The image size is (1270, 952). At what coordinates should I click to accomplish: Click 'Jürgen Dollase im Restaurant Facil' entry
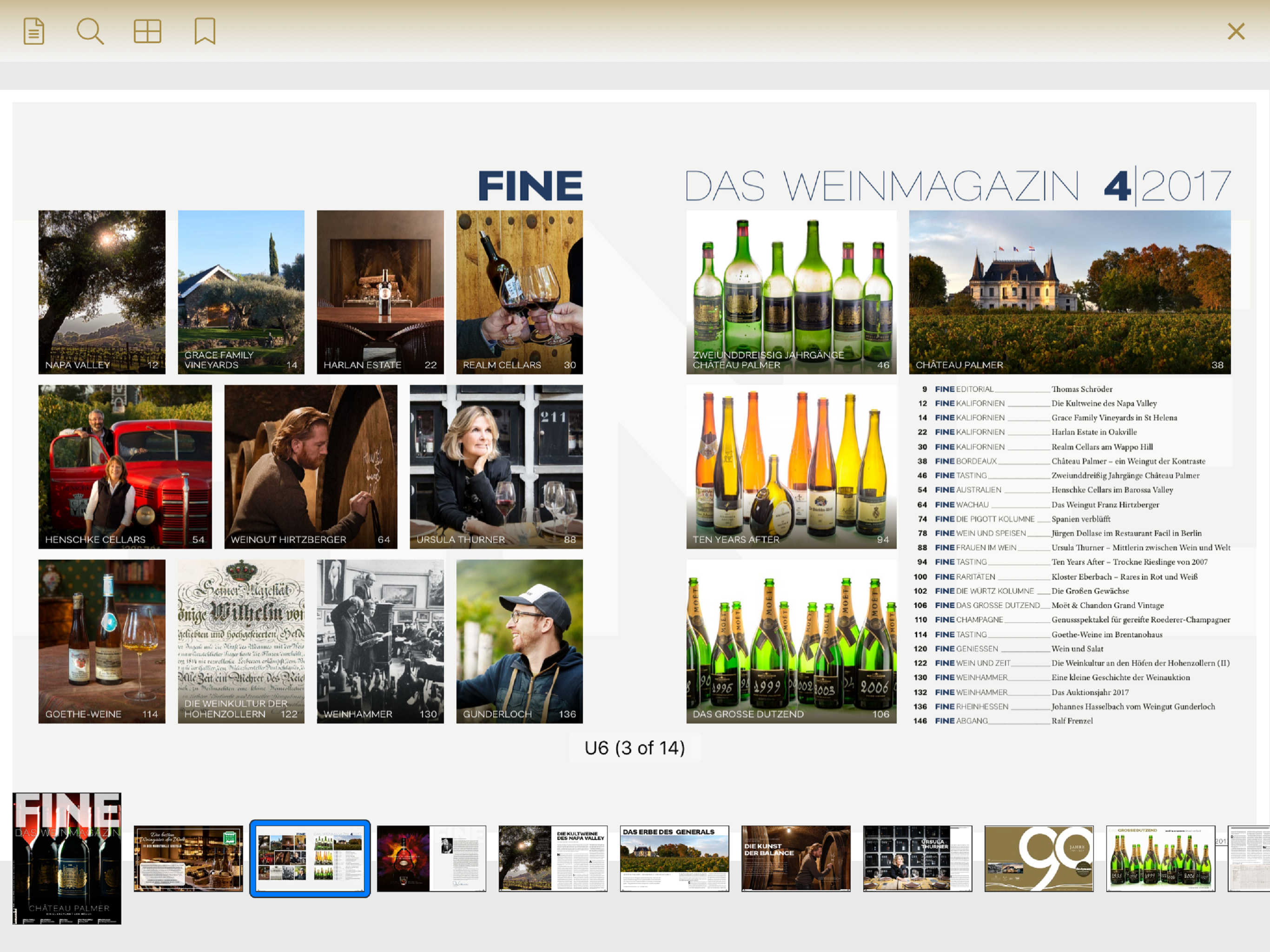point(1126,534)
